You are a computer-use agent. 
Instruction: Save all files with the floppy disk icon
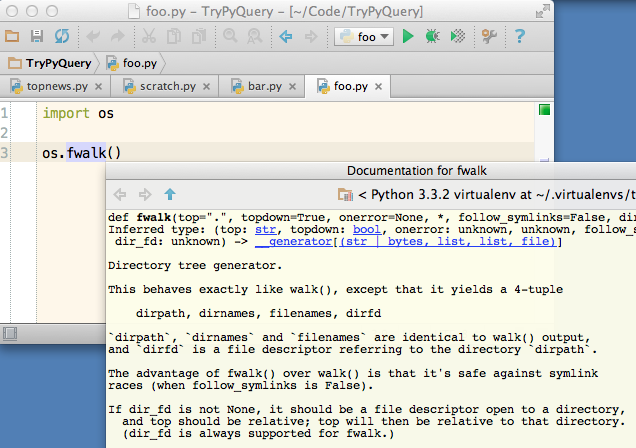click(37, 36)
